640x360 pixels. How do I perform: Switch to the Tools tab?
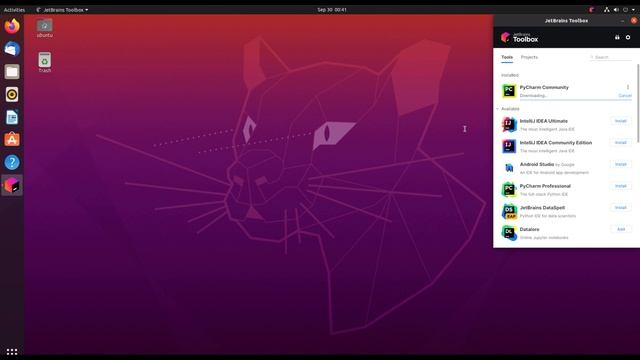(507, 57)
